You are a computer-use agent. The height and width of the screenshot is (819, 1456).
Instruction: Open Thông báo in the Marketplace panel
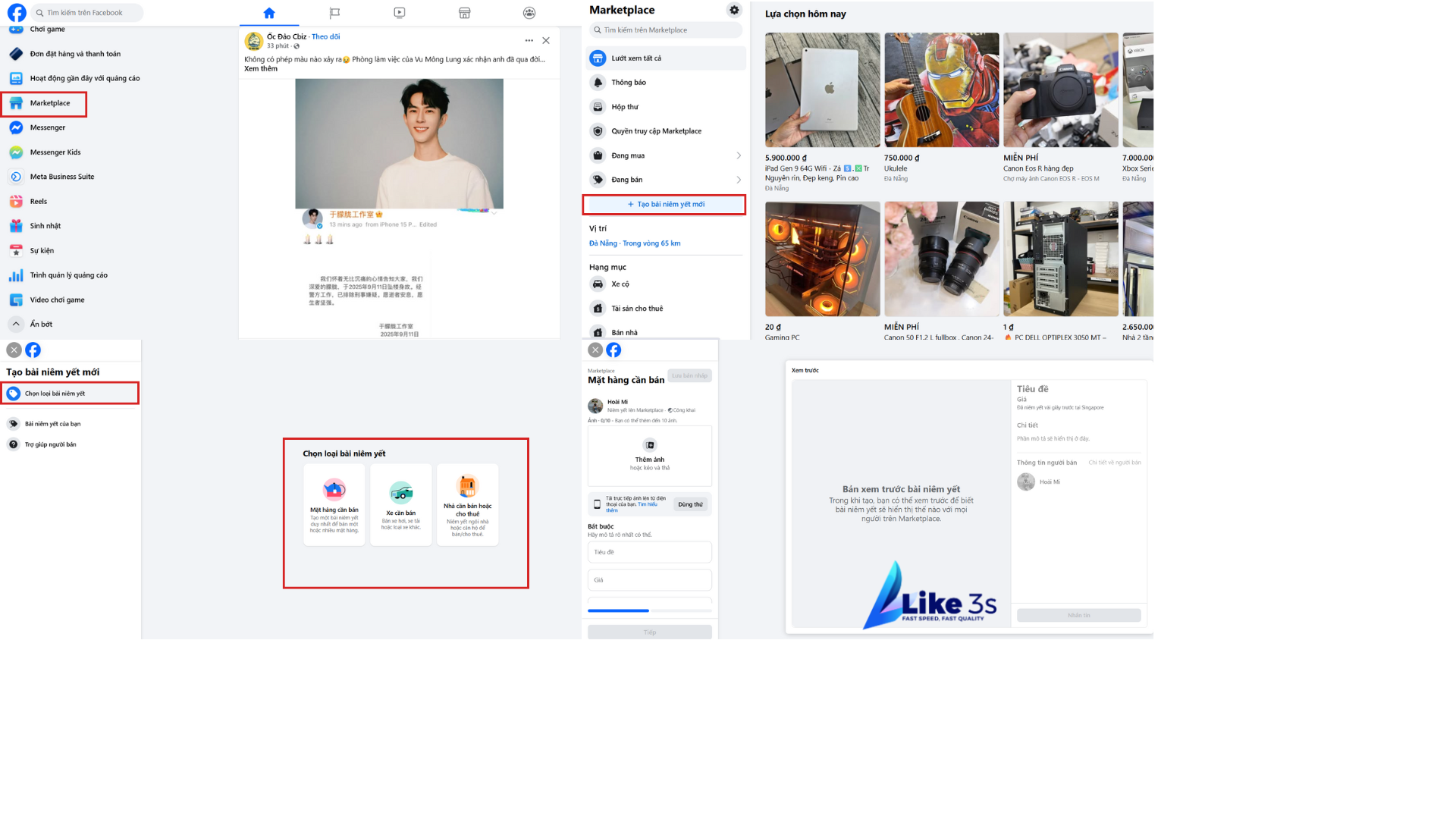click(x=628, y=82)
